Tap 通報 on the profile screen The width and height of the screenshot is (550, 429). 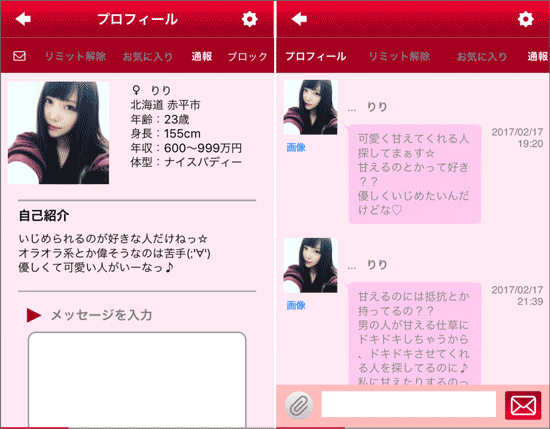[202, 56]
